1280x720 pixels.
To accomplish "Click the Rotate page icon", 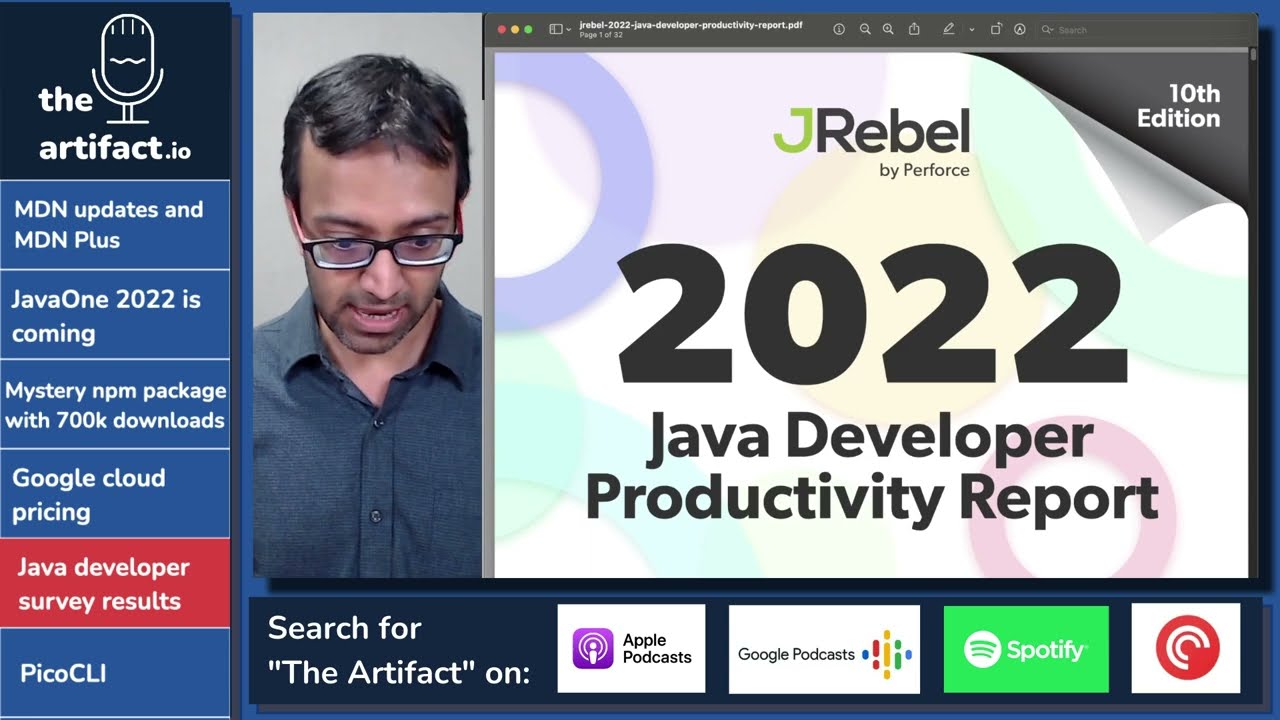I will pos(996,29).
